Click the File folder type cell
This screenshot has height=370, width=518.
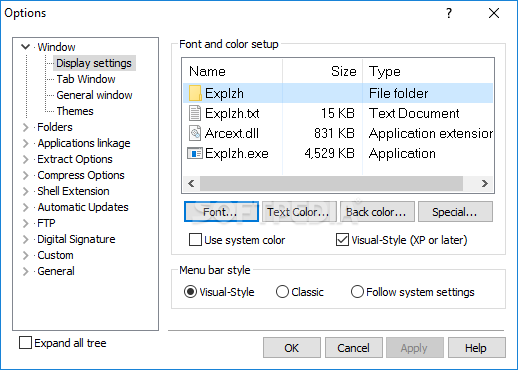tap(398, 93)
